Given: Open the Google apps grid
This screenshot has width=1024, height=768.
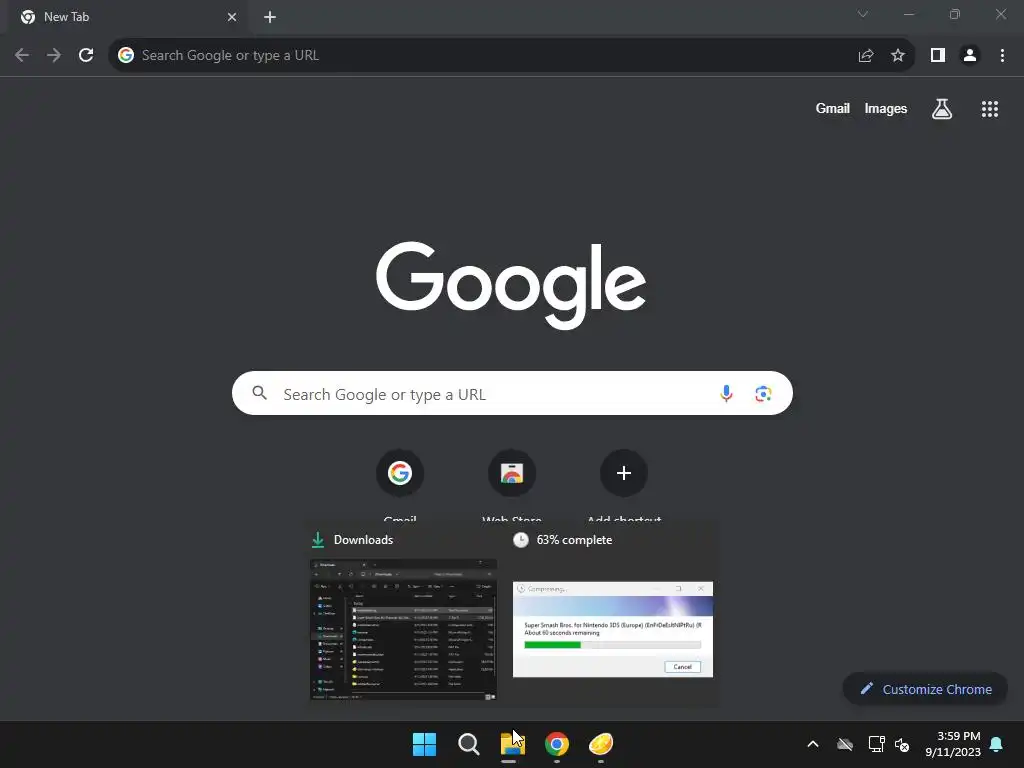Looking at the screenshot, I should 990,109.
